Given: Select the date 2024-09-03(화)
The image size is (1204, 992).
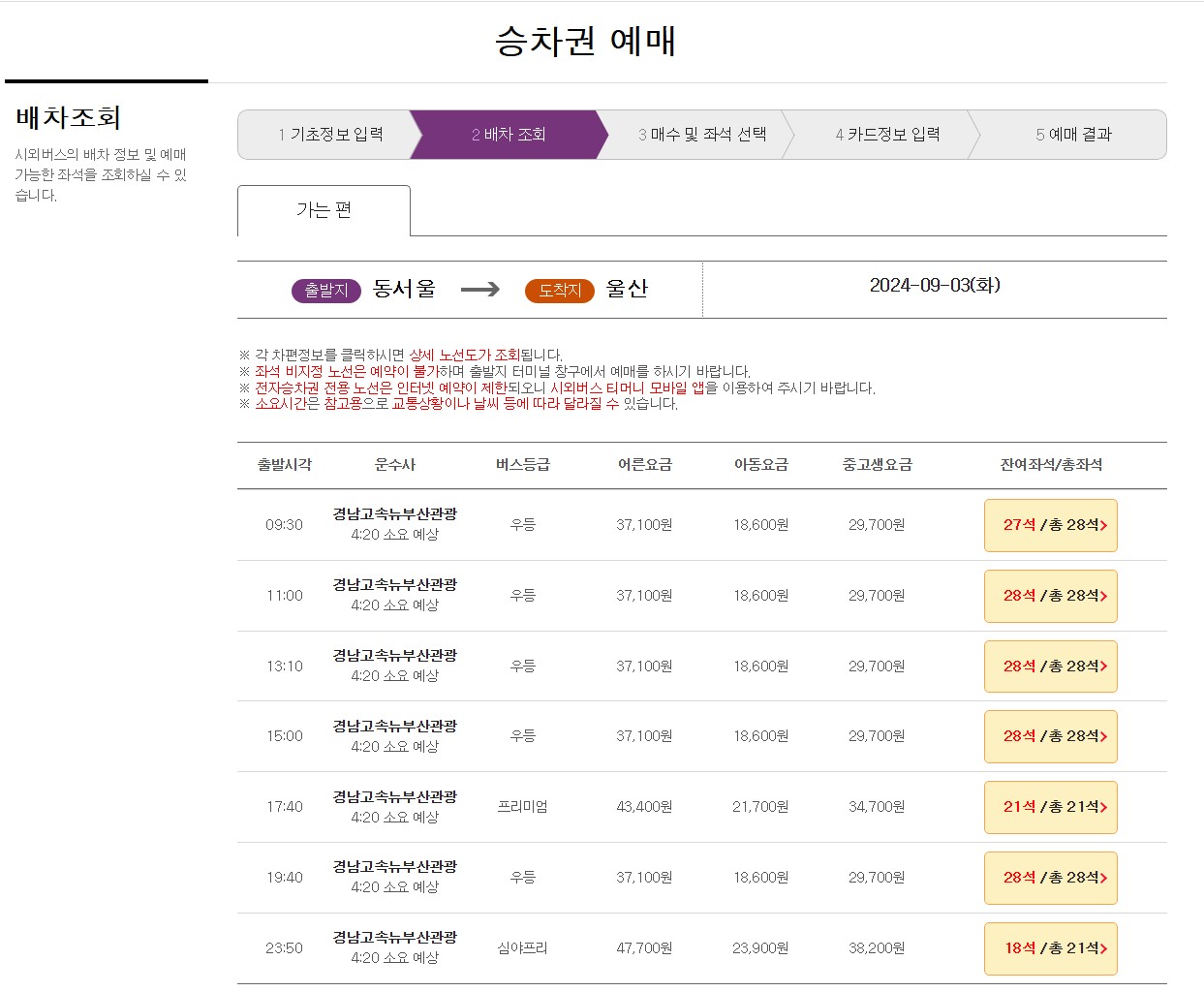Looking at the screenshot, I should click(935, 286).
